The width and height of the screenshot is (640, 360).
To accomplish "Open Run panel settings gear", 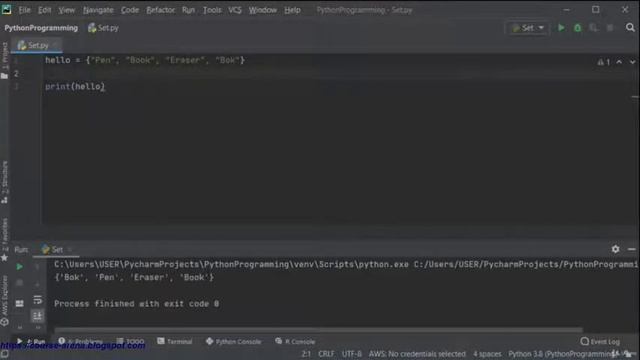I will 615,249.
